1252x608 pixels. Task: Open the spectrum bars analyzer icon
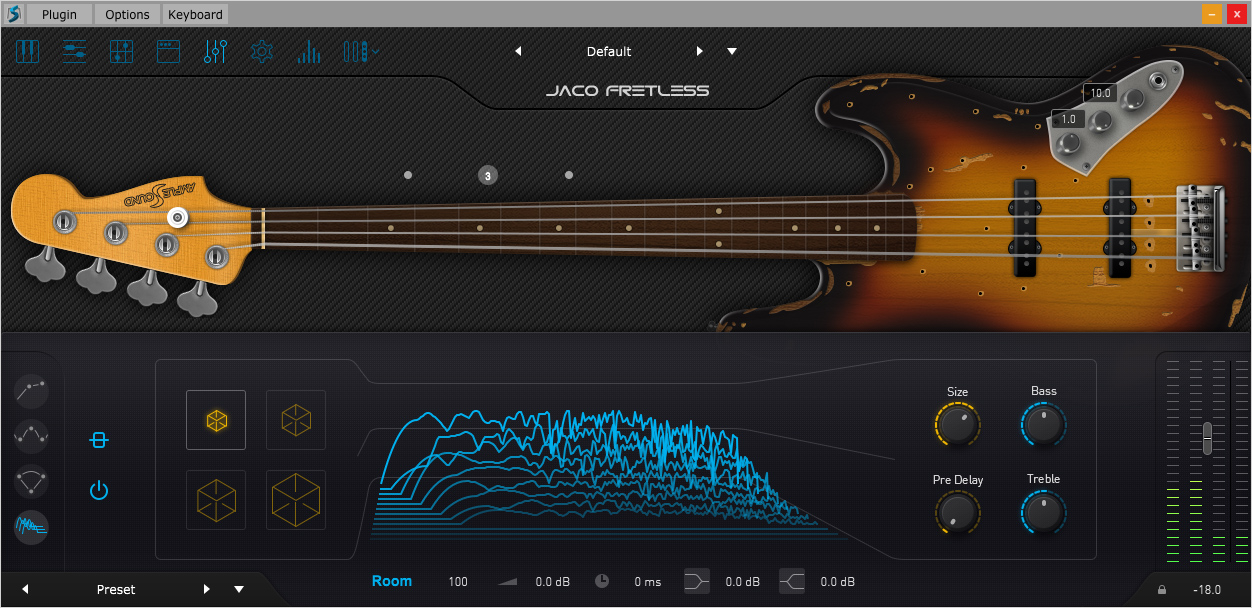308,51
